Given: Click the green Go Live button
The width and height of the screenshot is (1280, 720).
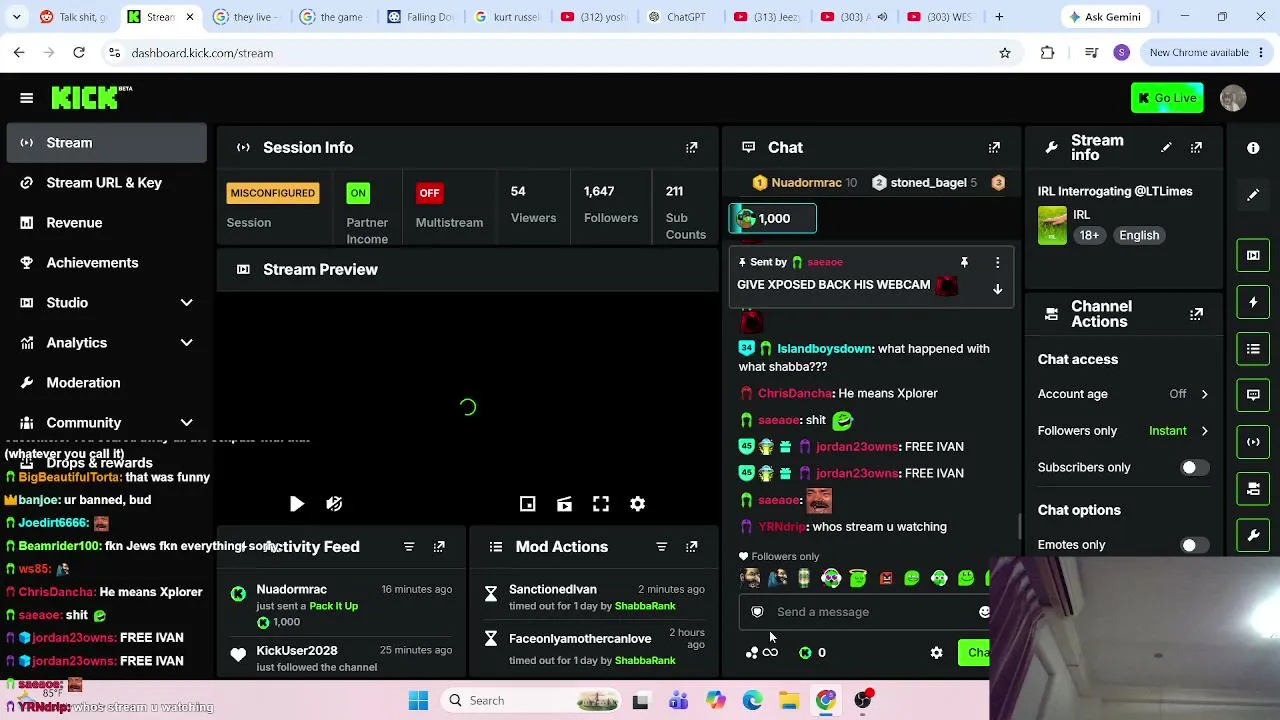Looking at the screenshot, I should (1167, 98).
